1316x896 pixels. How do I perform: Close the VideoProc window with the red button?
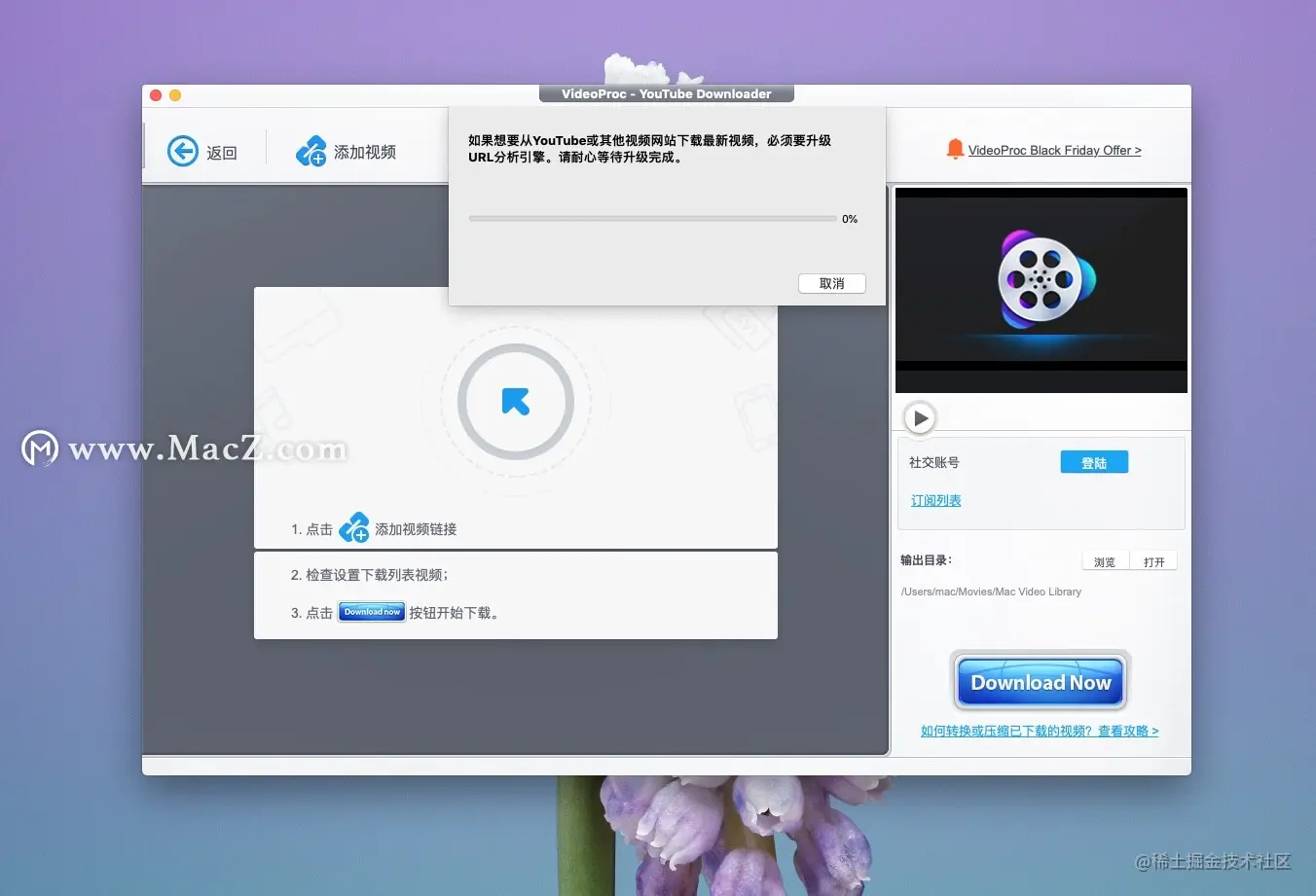click(156, 95)
